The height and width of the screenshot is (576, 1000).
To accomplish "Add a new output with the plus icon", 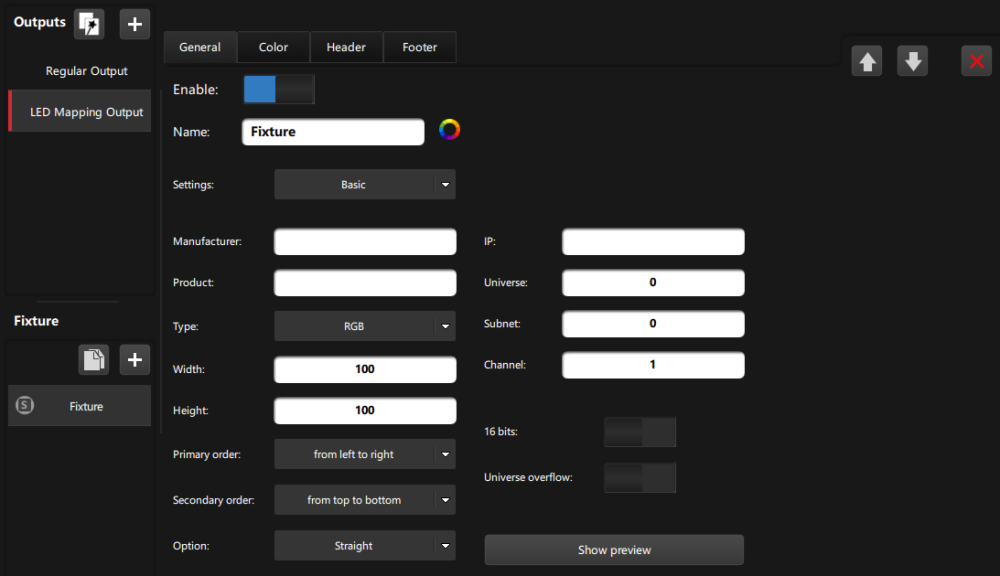I will click(x=134, y=23).
